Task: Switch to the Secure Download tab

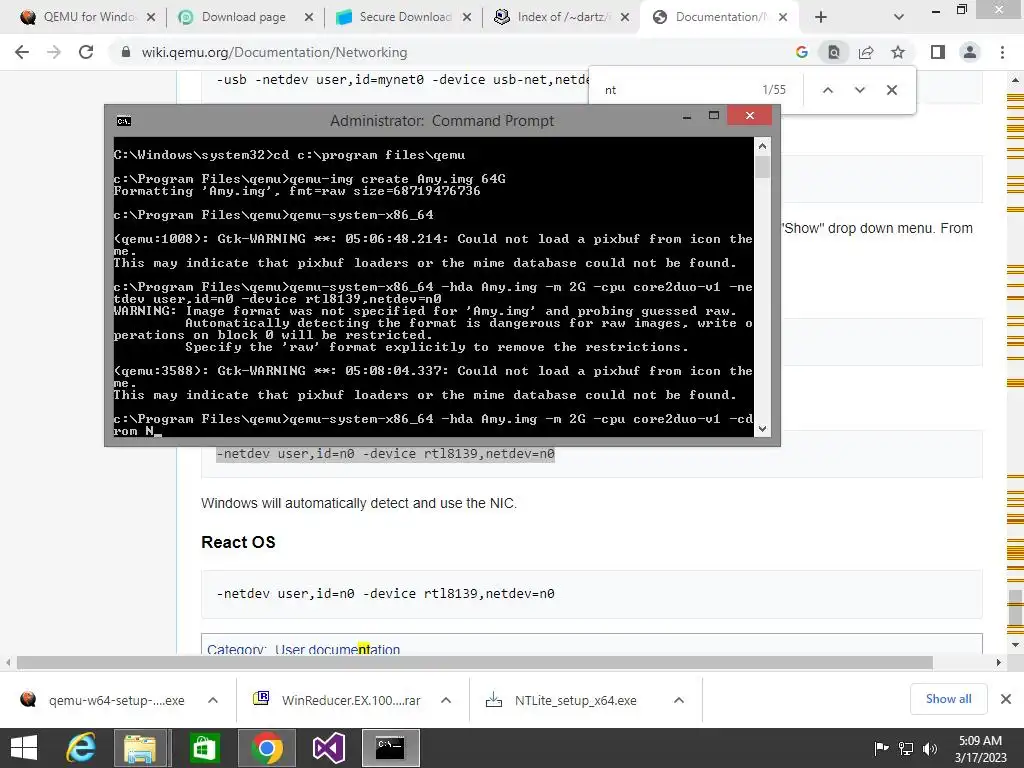Action: [x=402, y=17]
